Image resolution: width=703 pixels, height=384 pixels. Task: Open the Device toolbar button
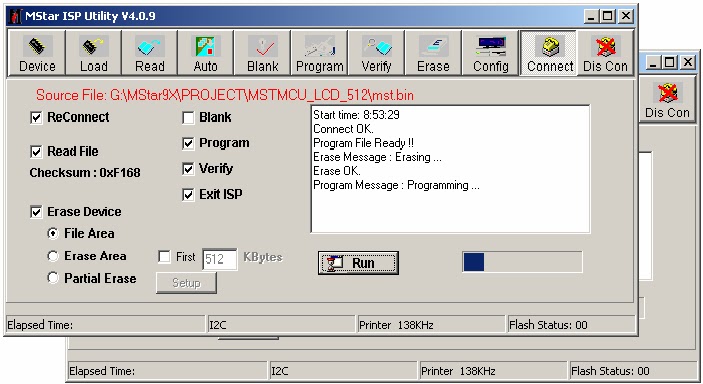click(37, 53)
